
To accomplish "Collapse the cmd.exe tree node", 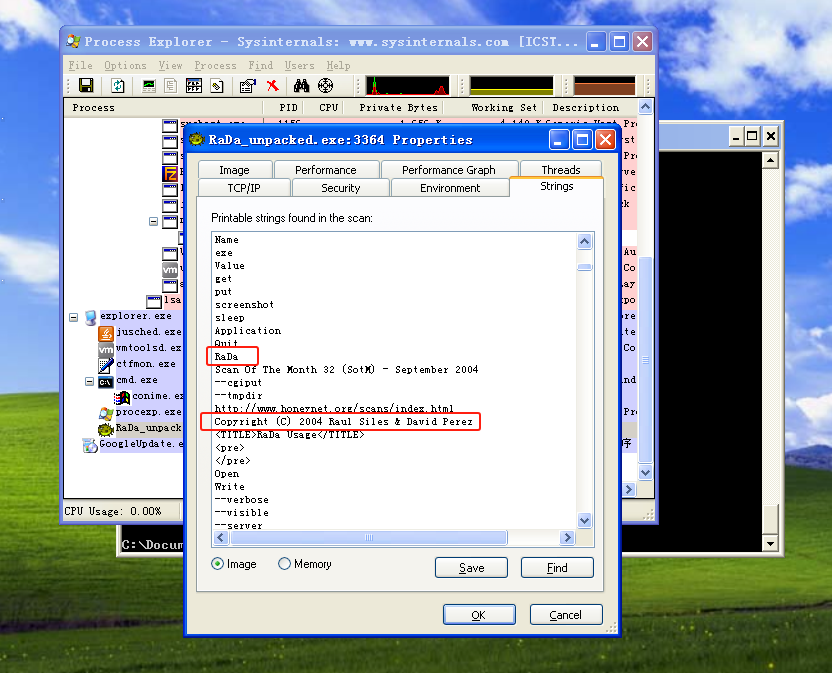I will coord(90,382).
